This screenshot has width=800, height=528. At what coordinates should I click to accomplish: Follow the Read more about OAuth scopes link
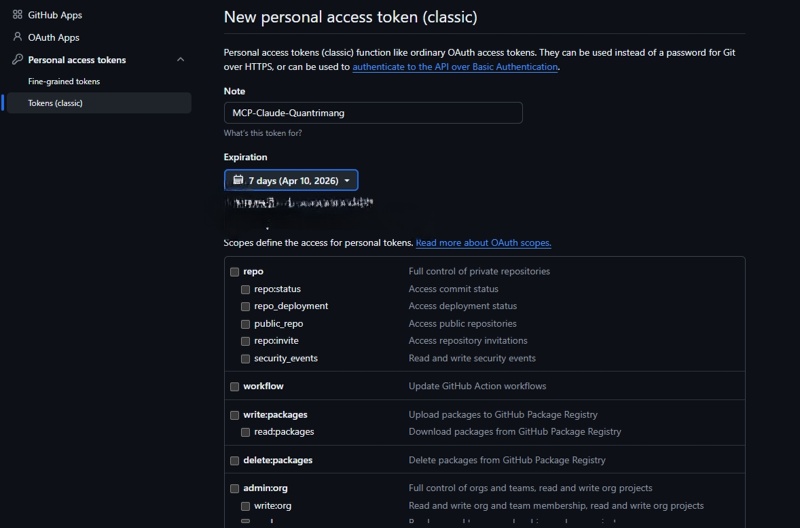coord(483,243)
